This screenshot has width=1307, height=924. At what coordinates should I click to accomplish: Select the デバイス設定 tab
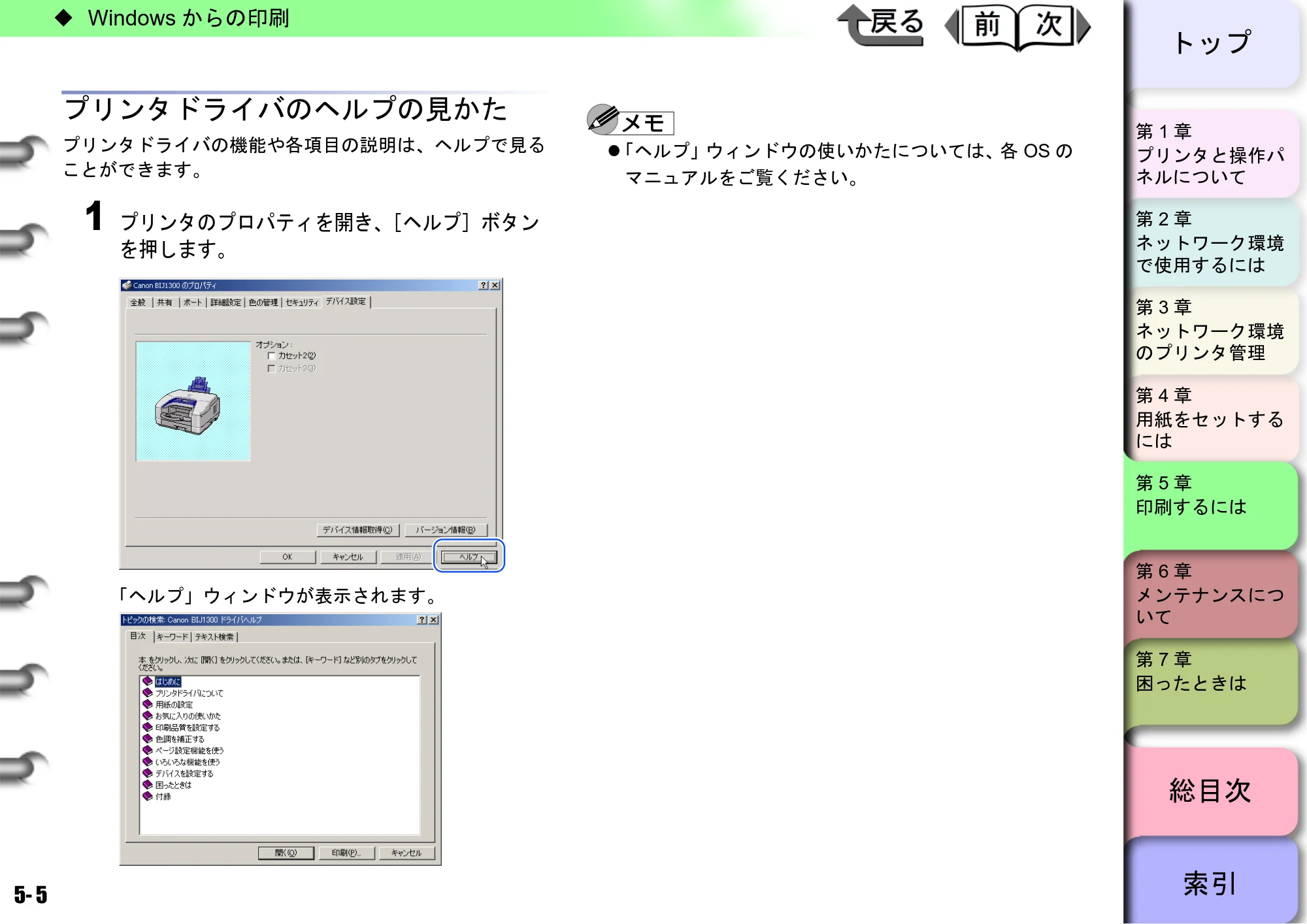point(346,301)
